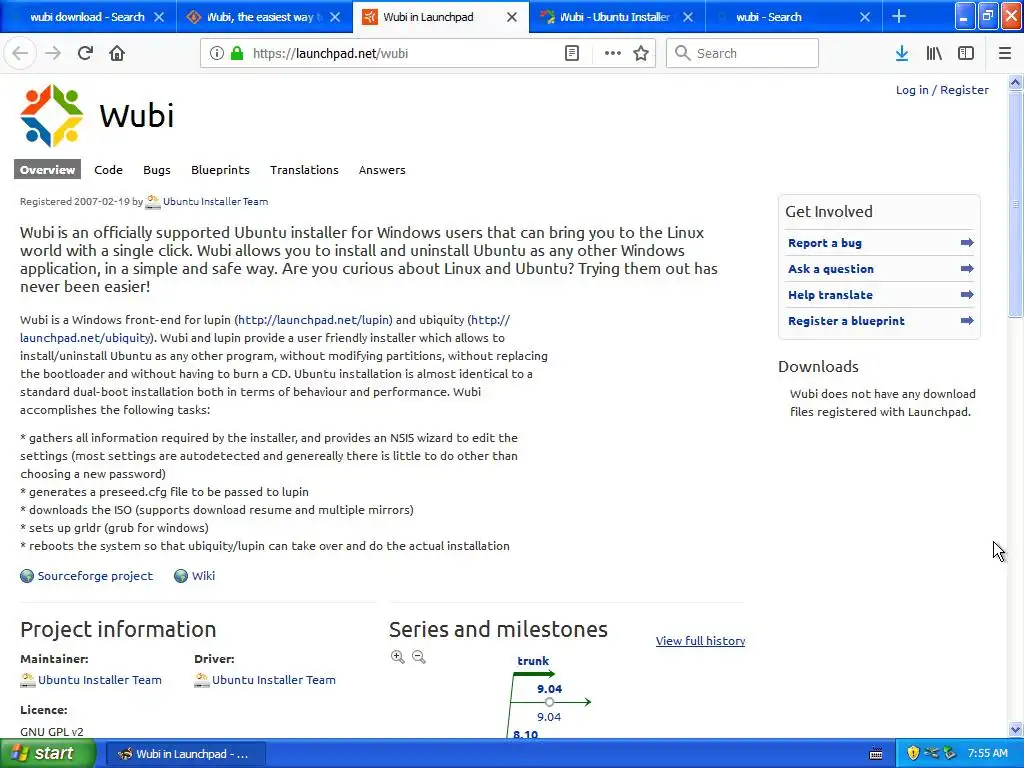The width and height of the screenshot is (1024, 768).
Task: Open the Library bookshelf icon
Action: [934, 54]
